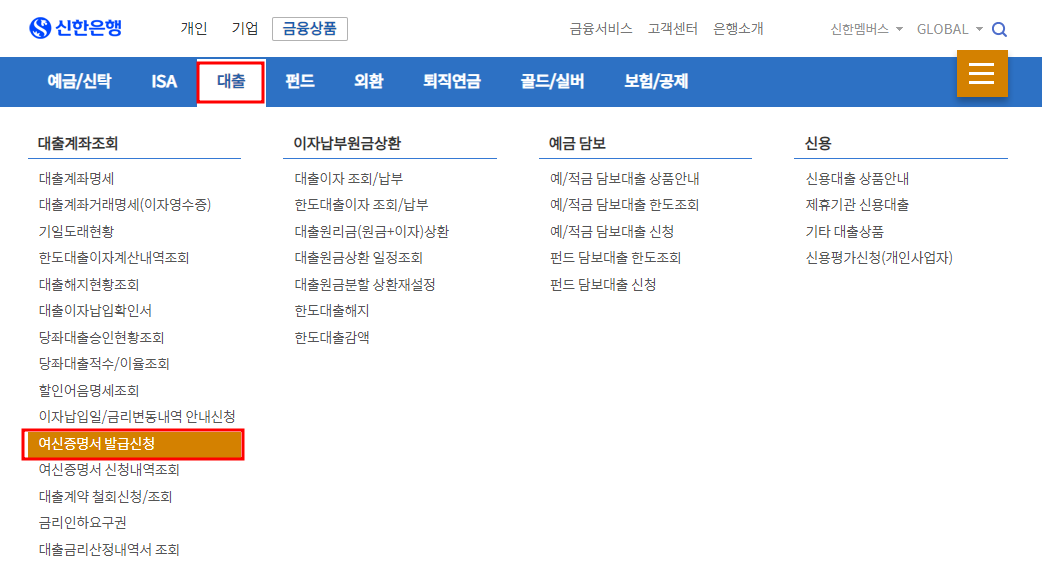The width and height of the screenshot is (1042, 573).
Task: Switch to the 퇴직연금 tab
Action: pos(452,81)
